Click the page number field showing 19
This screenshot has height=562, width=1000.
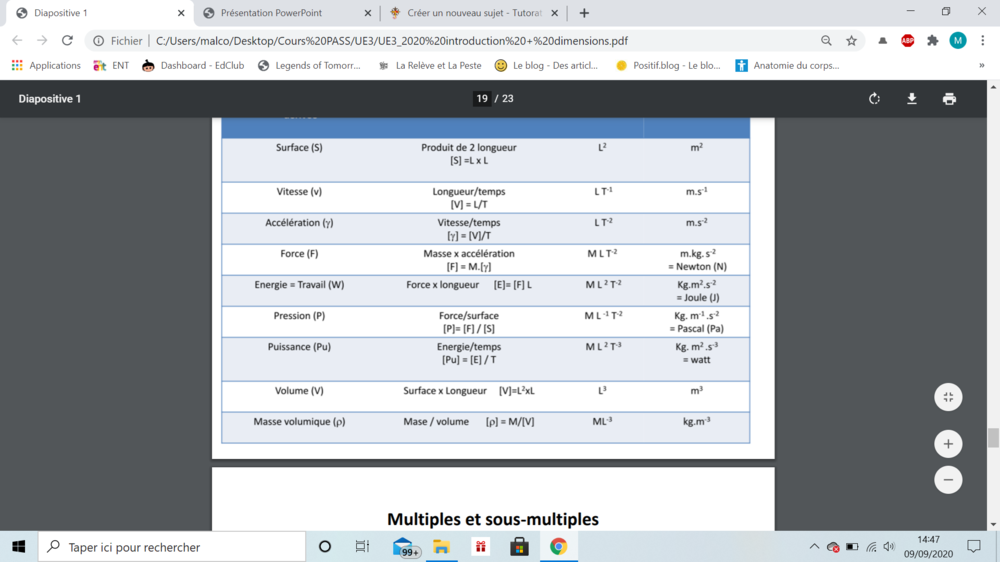click(x=482, y=99)
